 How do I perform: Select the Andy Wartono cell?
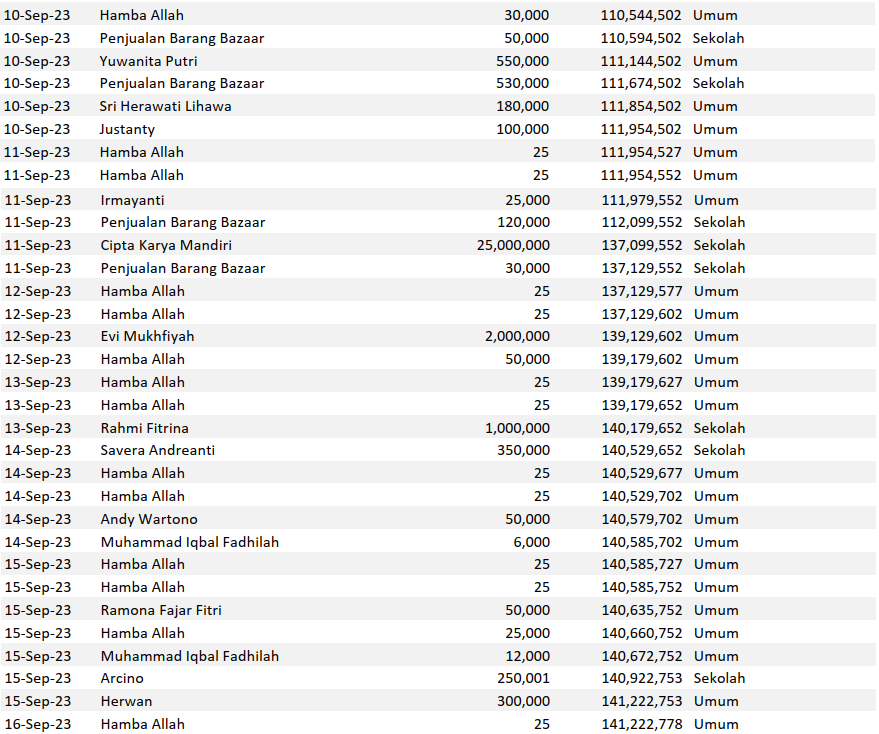pos(149,519)
